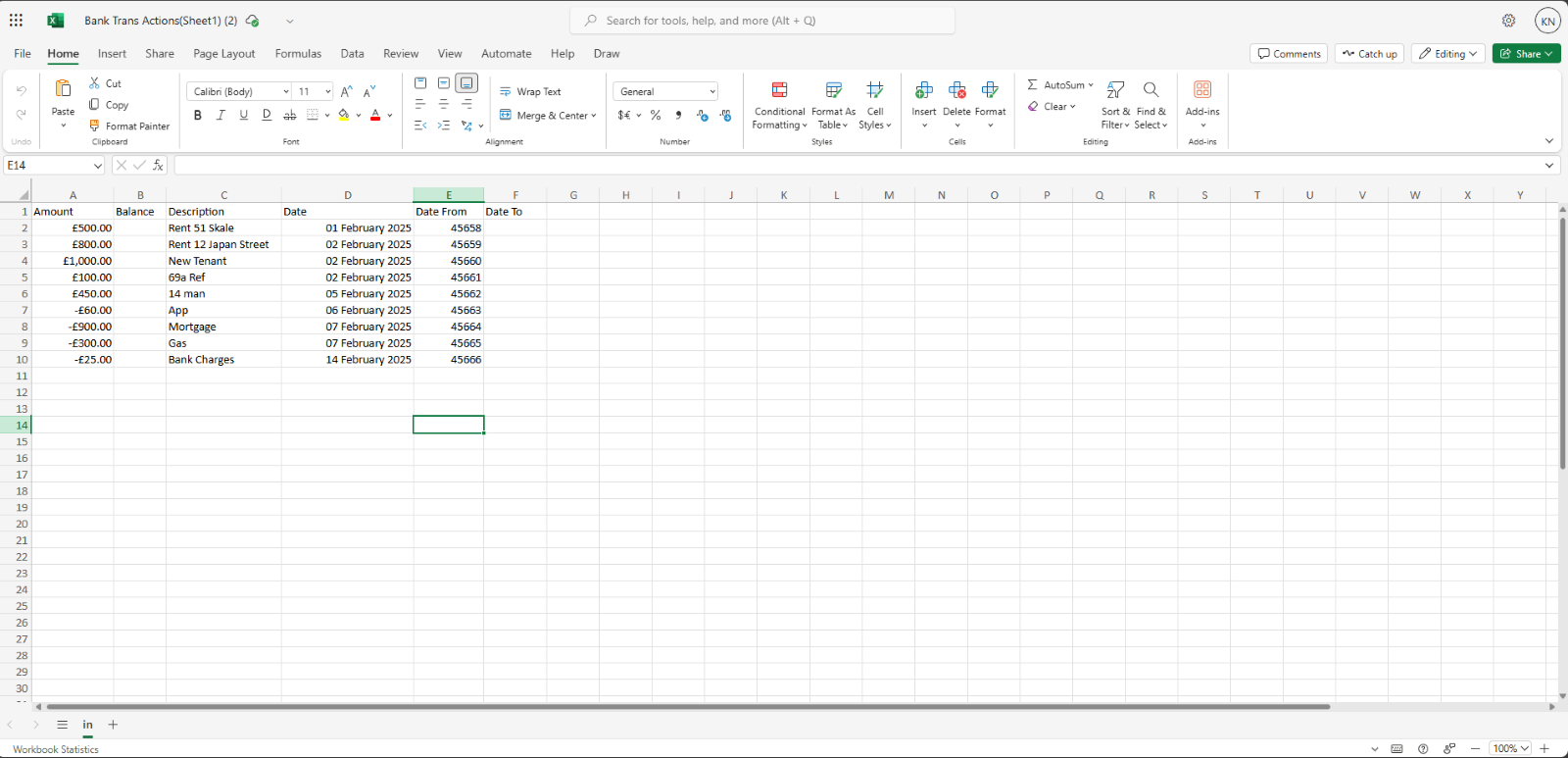This screenshot has height=758, width=1568.
Task: Toggle Wrap Text for the cell
Action: tap(530, 92)
